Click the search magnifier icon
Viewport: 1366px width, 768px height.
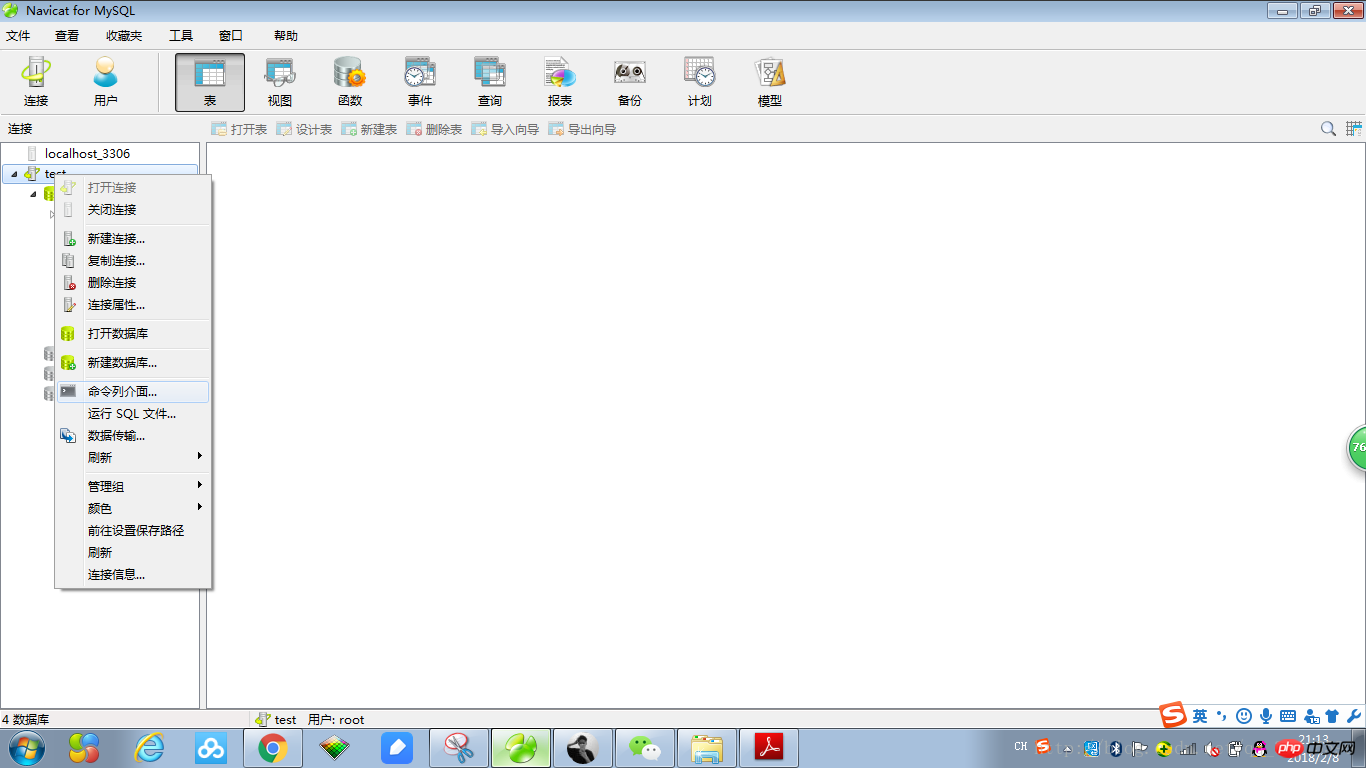(x=1328, y=128)
